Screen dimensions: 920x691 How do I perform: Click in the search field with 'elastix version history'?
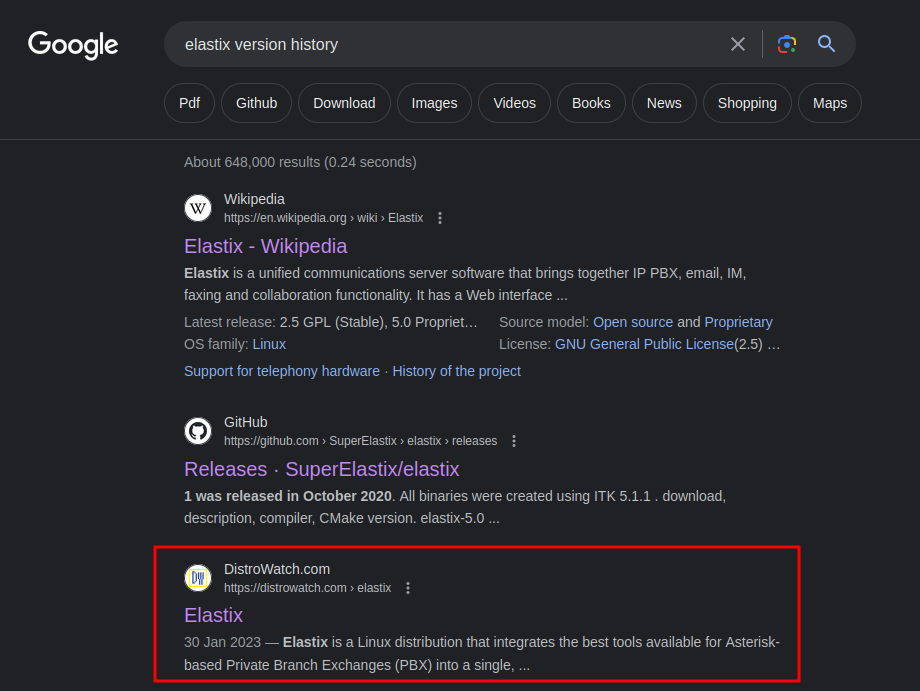click(x=446, y=44)
